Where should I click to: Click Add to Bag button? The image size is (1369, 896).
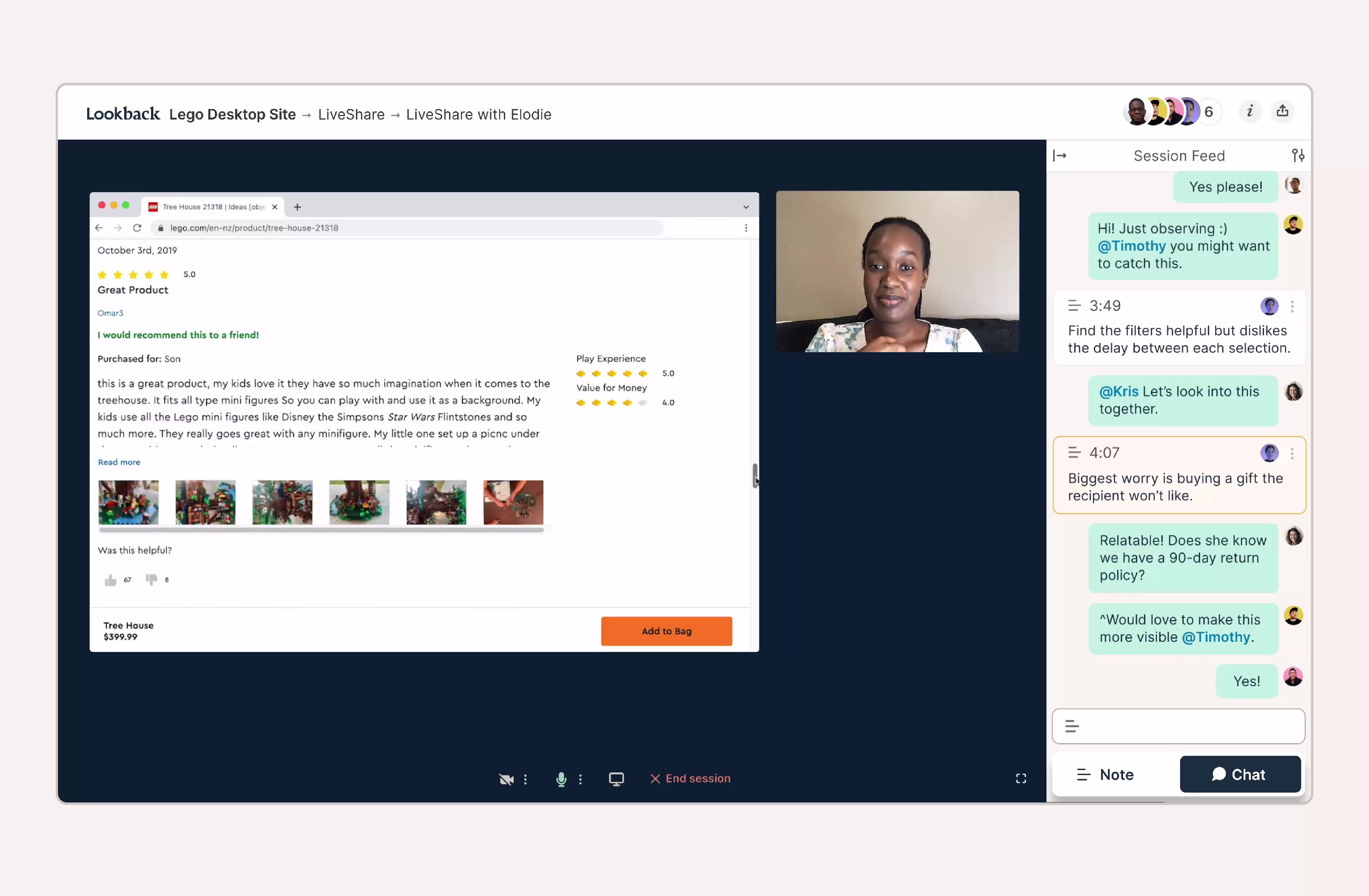pos(667,631)
